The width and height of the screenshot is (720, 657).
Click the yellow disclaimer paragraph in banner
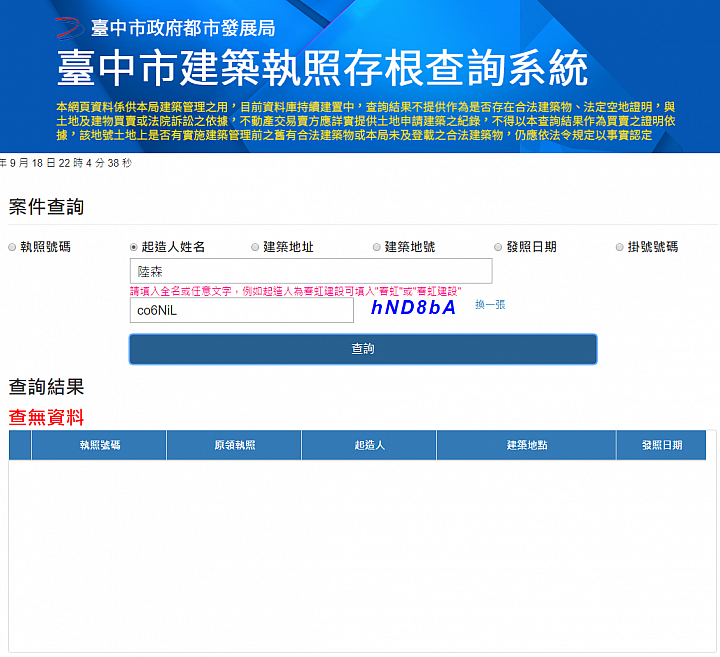click(x=366, y=121)
